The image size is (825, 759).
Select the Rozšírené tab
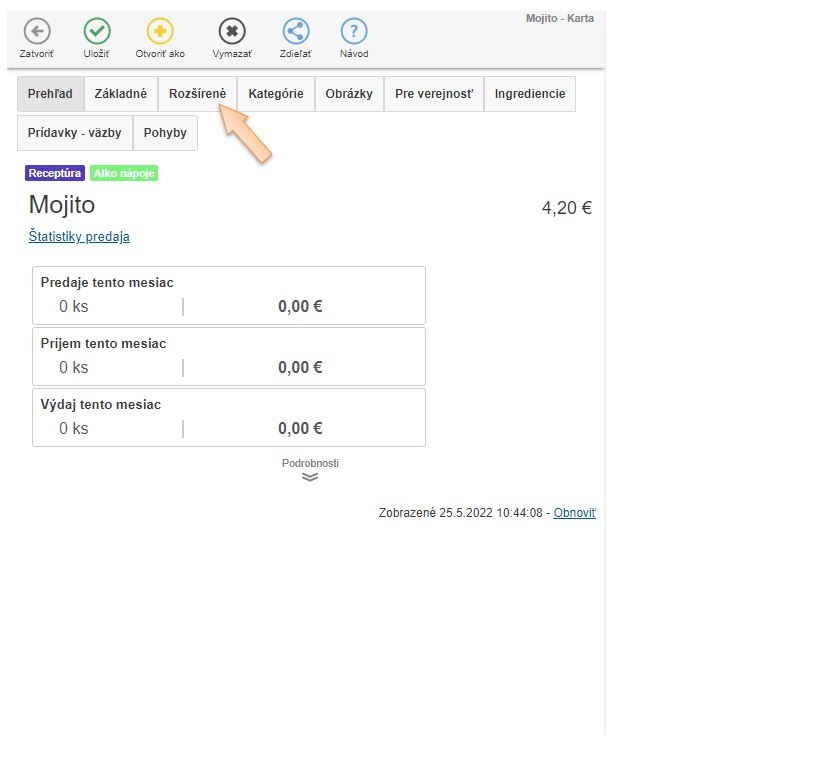pos(197,94)
